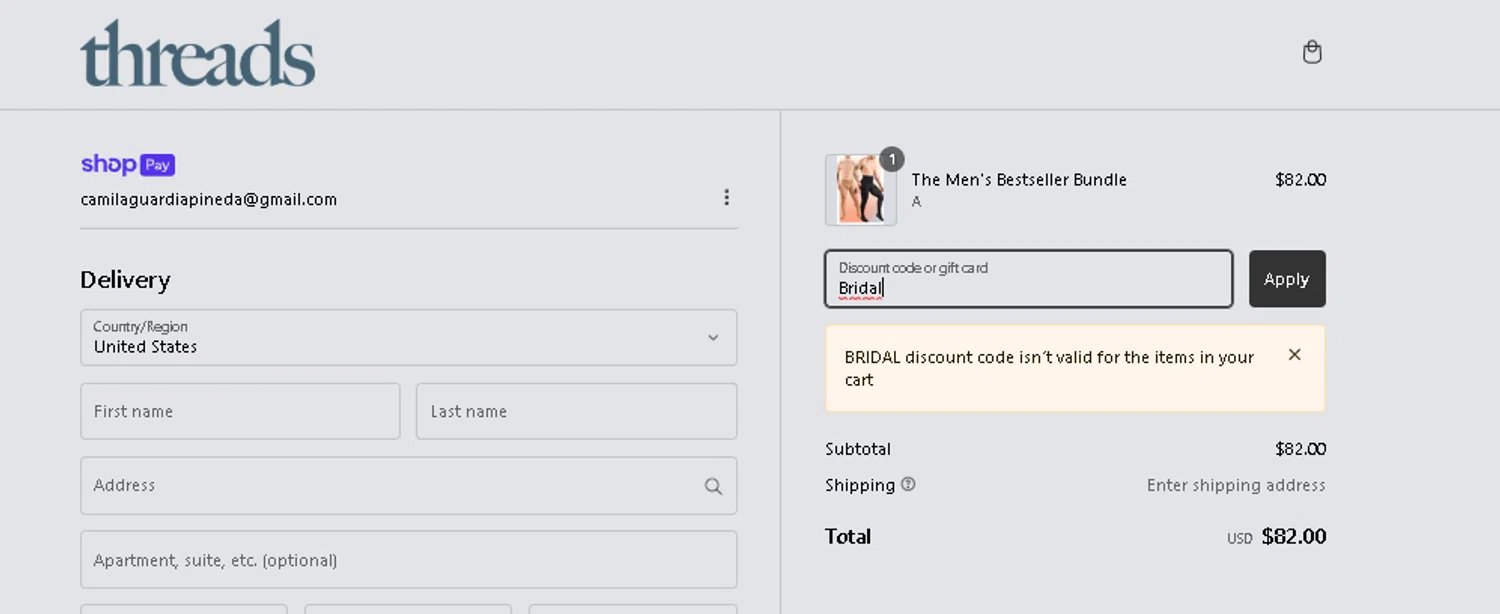Click the First name field
Image resolution: width=1500 pixels, height=614 pixels.
point(240,411)
